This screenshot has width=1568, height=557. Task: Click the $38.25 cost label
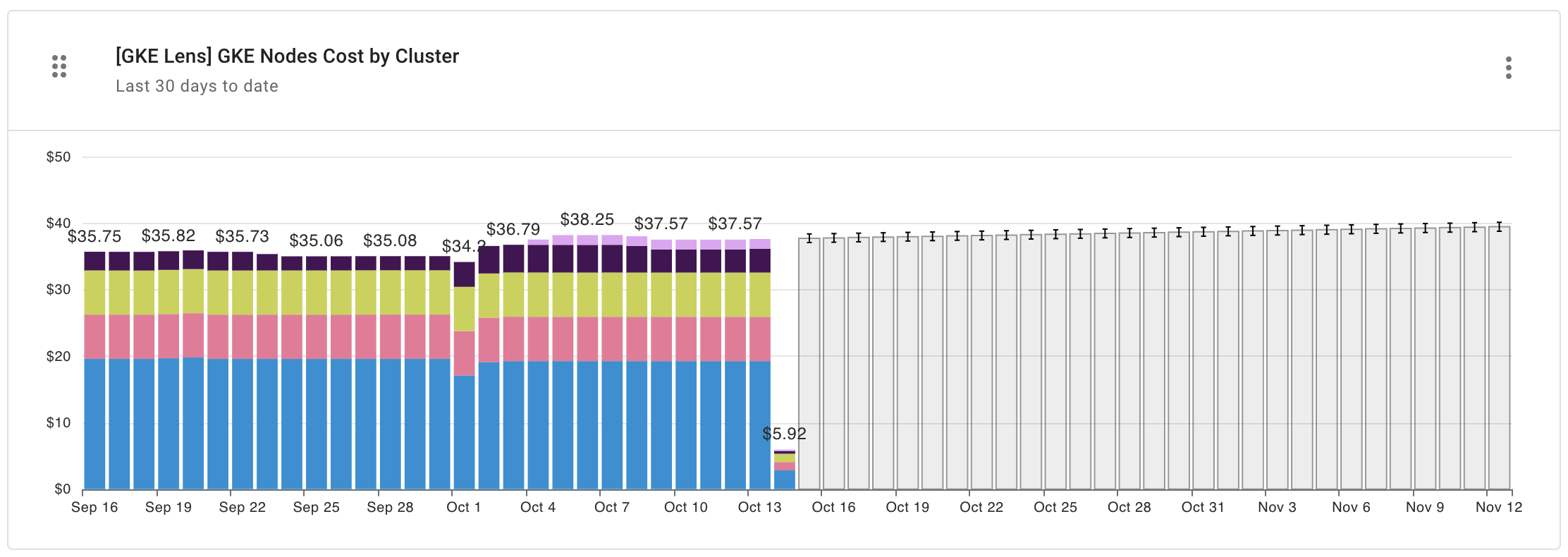coord(587,220)
